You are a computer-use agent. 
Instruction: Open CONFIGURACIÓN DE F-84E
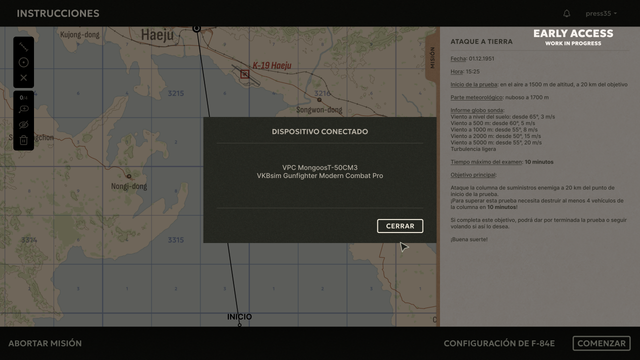click(499, 343)
